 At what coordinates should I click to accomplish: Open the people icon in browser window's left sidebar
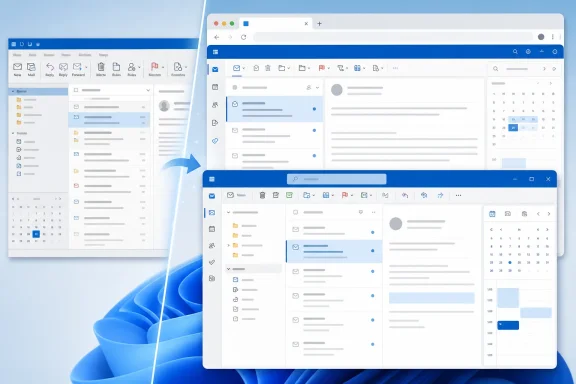[215, 105]
